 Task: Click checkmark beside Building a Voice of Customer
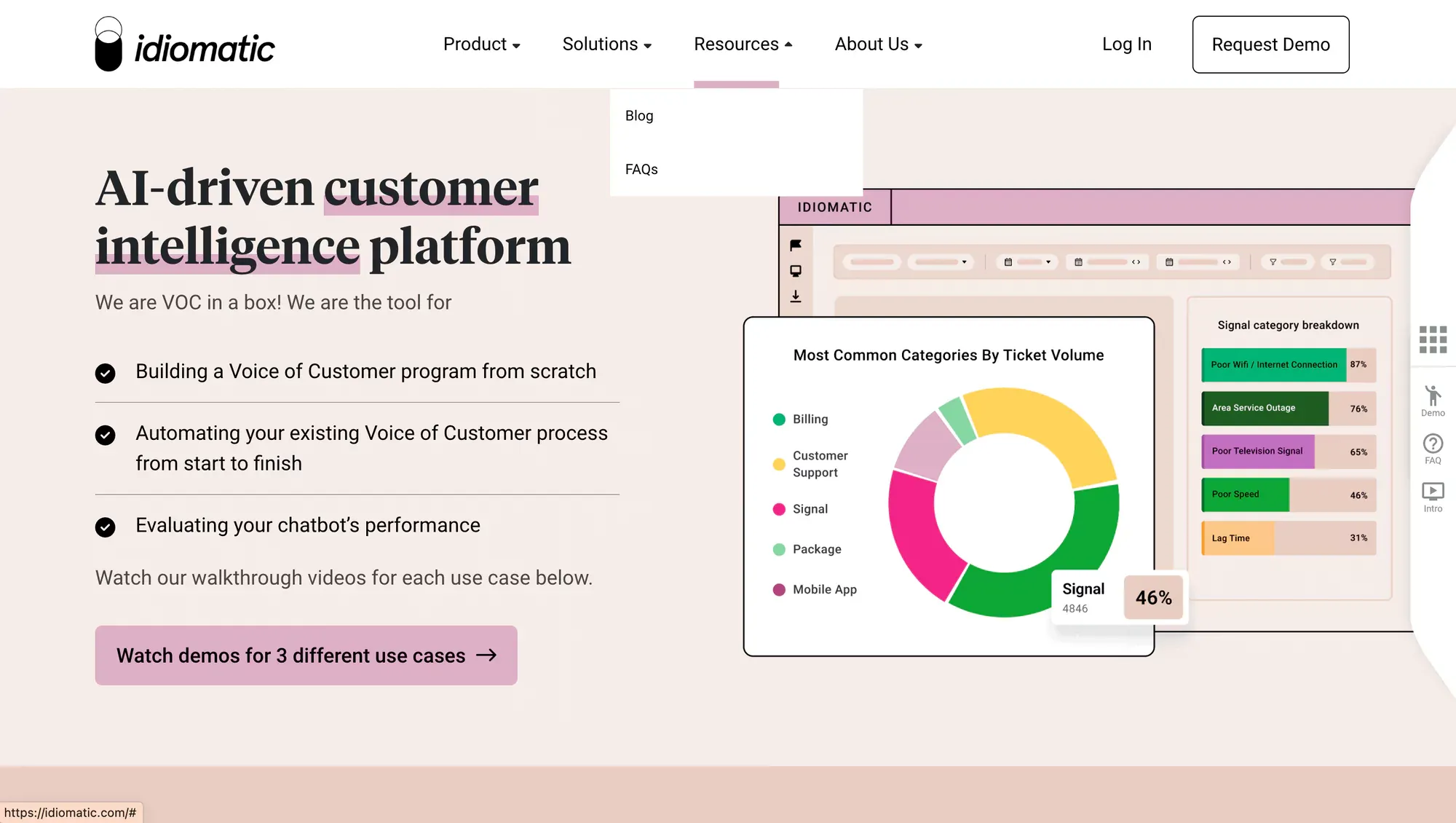(x=106, y=374)
